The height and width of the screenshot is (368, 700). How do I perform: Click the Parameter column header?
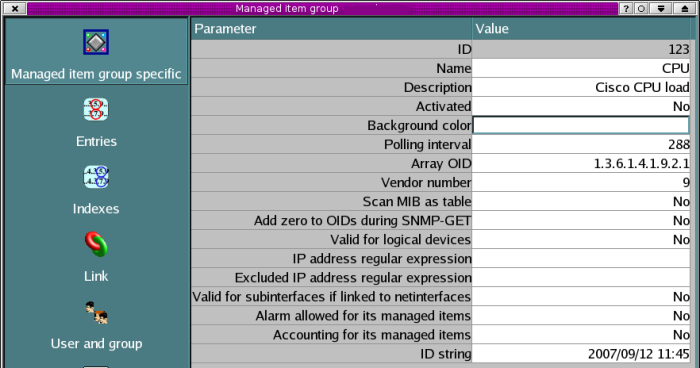coord(331,29)
